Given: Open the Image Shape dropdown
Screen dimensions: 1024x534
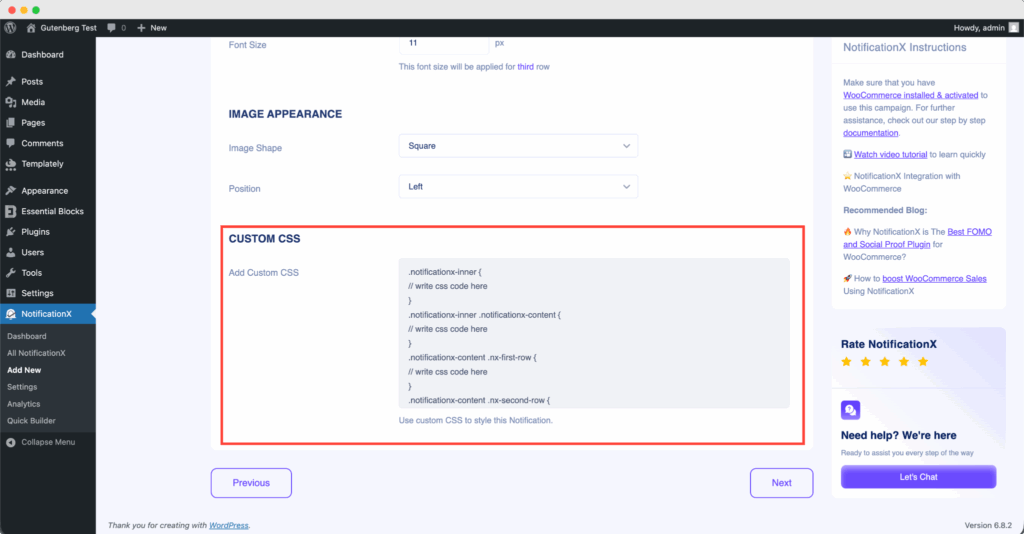Looking at the screenshot, I should point(518,146).
